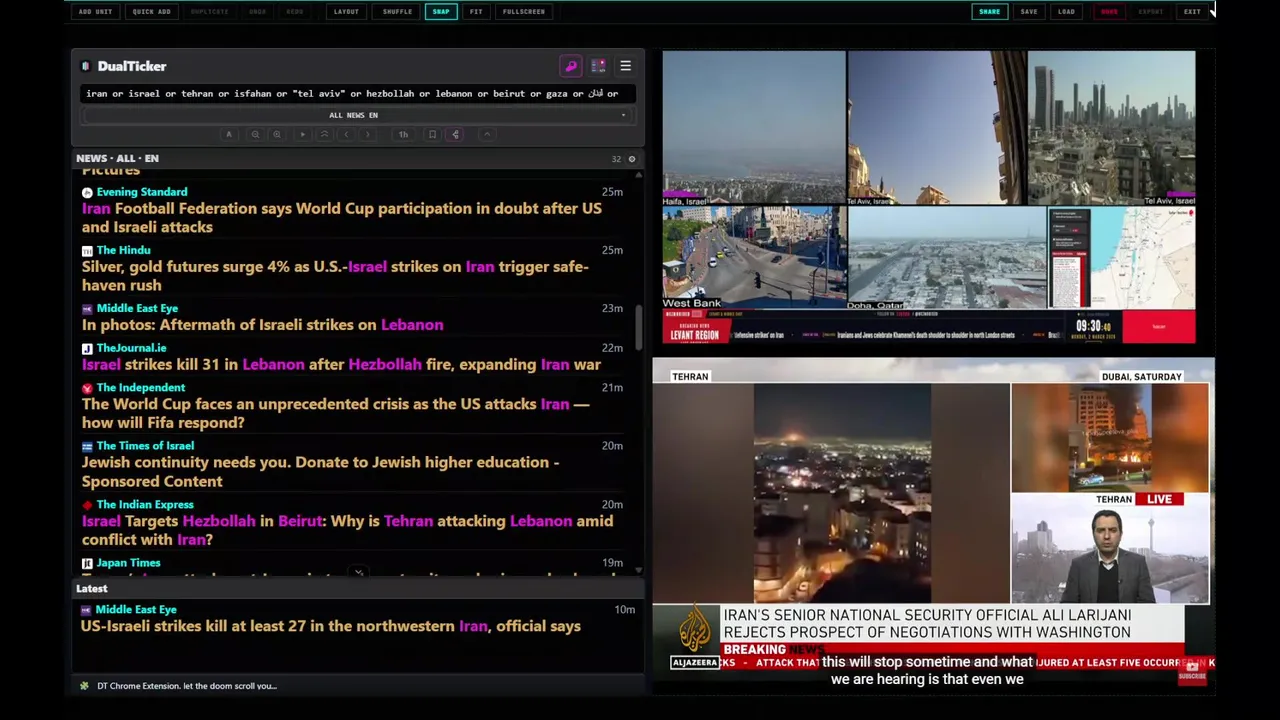Click SHUFFLE in top bar
Viewport: 1280px width, 720px height.
tap(397, 12)
